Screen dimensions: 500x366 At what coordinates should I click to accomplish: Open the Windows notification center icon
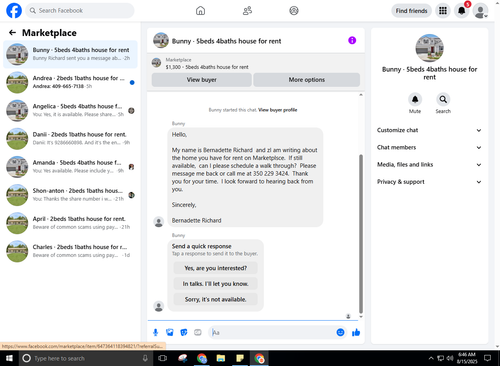(488, 358)
